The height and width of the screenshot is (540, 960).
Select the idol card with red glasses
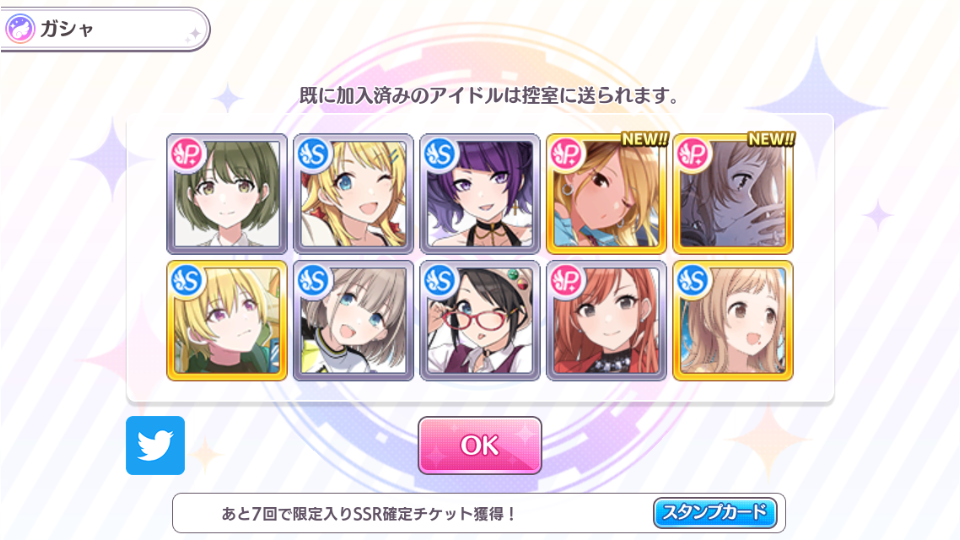[x=480, y=320]
